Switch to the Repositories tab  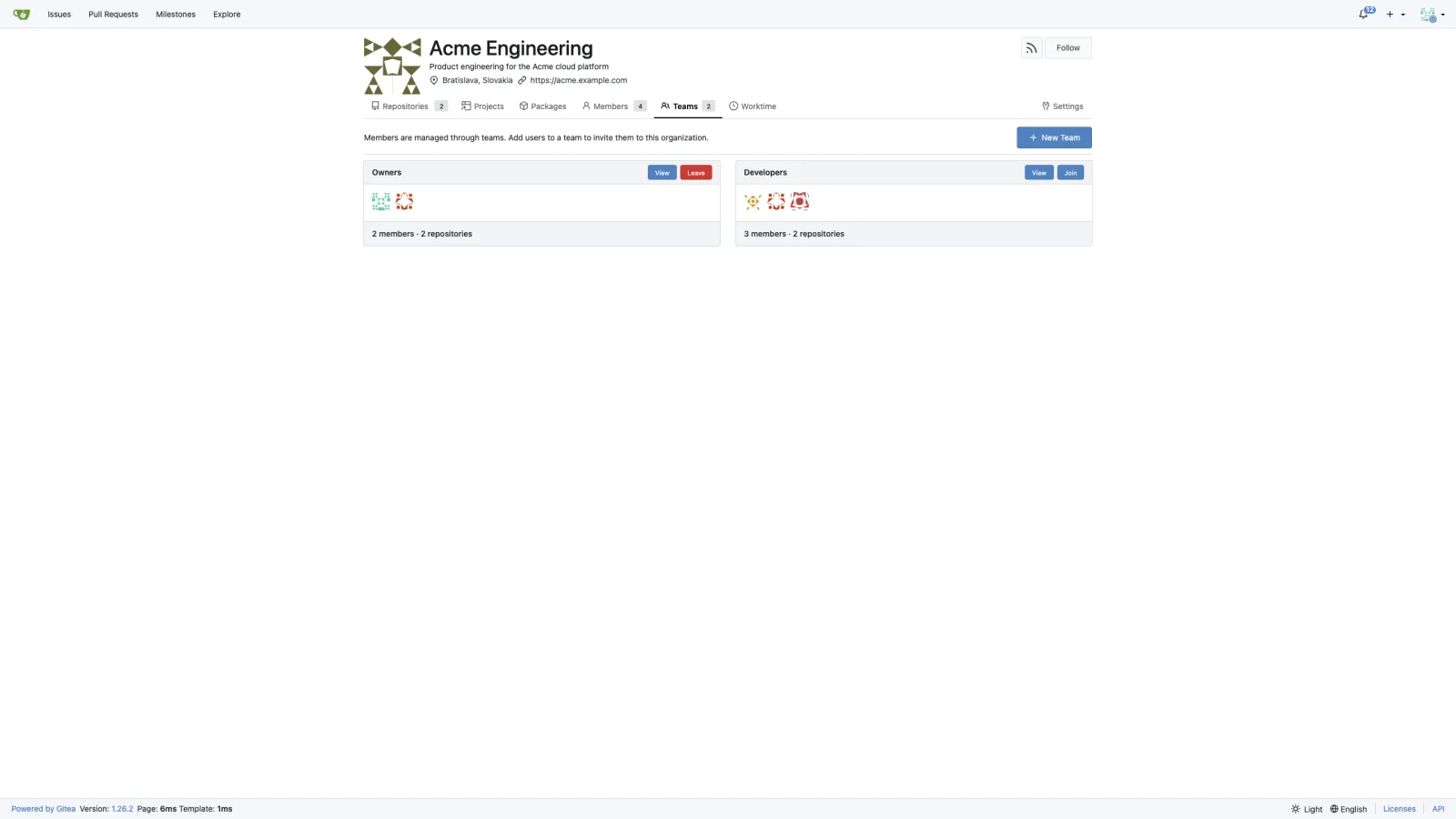tap(409, 106)
